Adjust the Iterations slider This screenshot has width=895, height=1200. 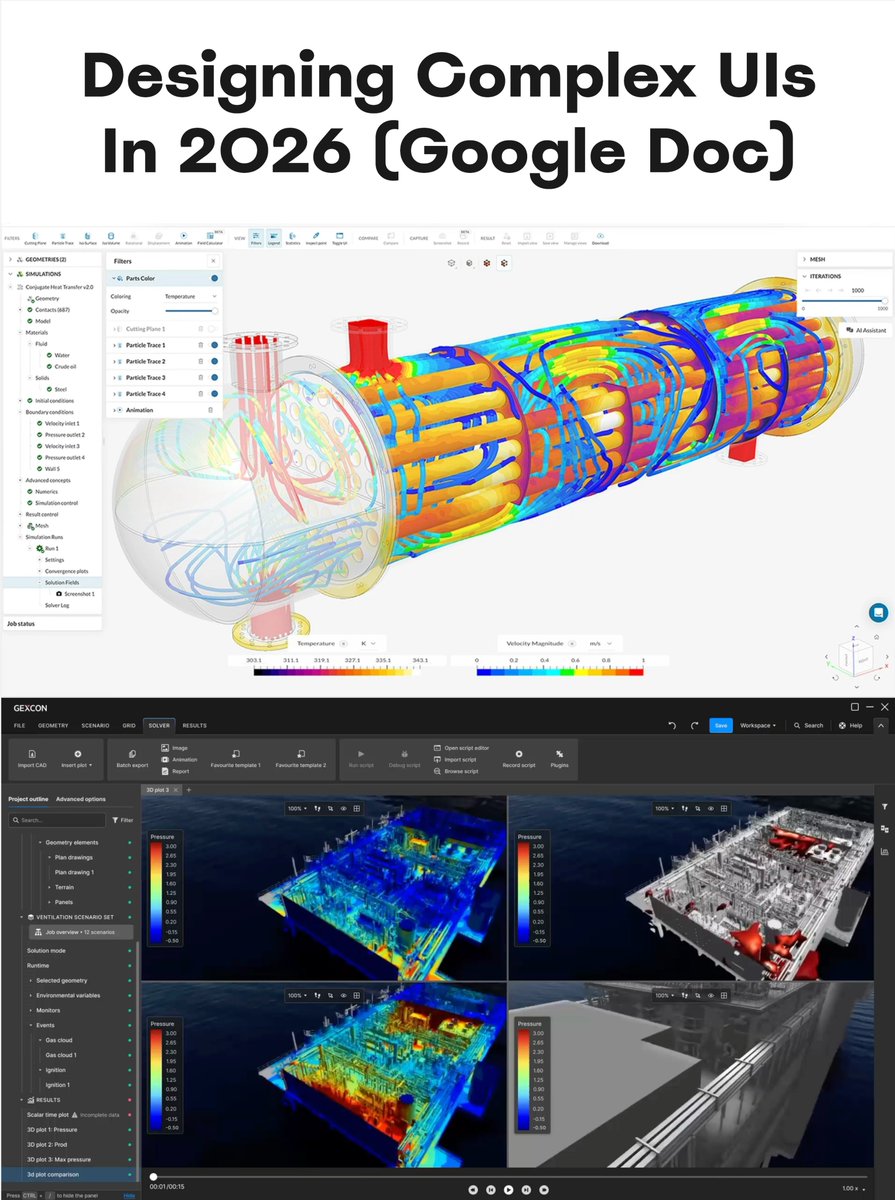844,300
